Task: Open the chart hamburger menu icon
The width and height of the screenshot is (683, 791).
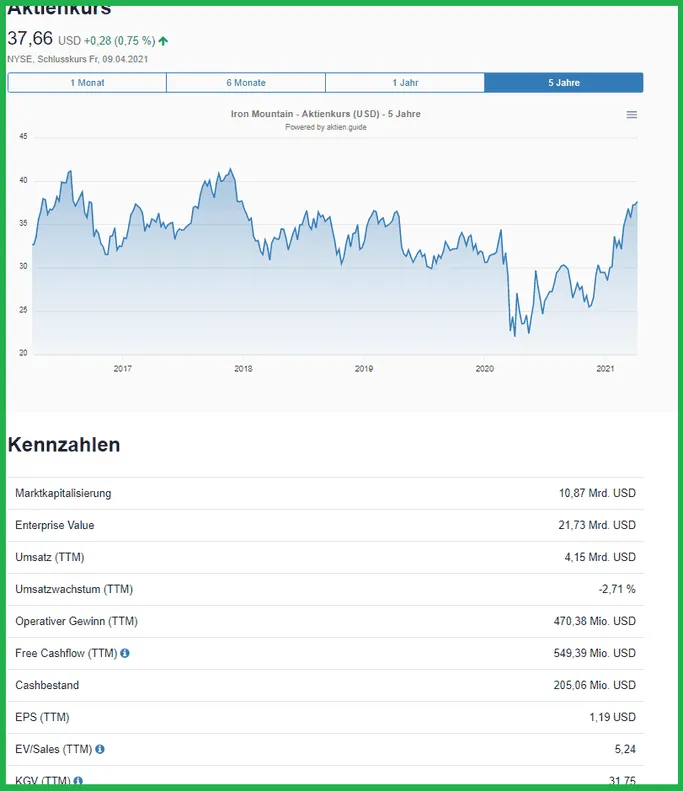Action: coord(632,115)
